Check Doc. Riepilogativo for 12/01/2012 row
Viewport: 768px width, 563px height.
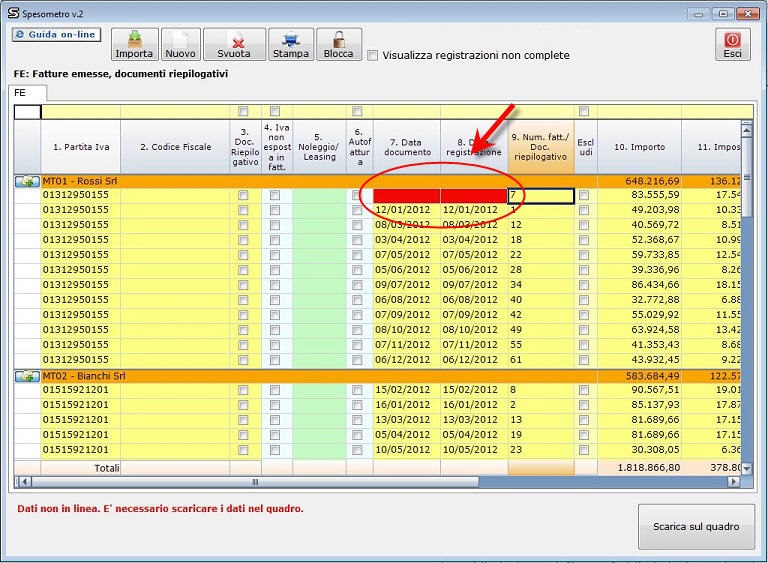[x=243, y=210]
